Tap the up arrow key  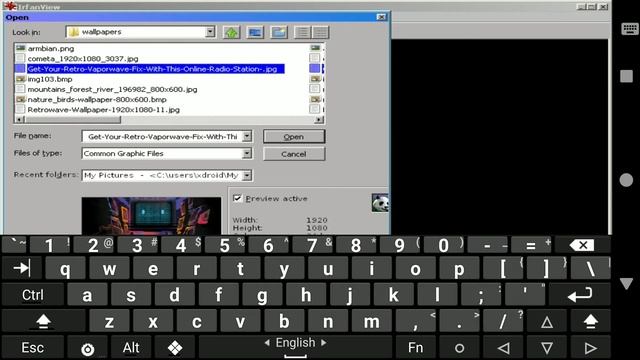click(x=547, y=322)
